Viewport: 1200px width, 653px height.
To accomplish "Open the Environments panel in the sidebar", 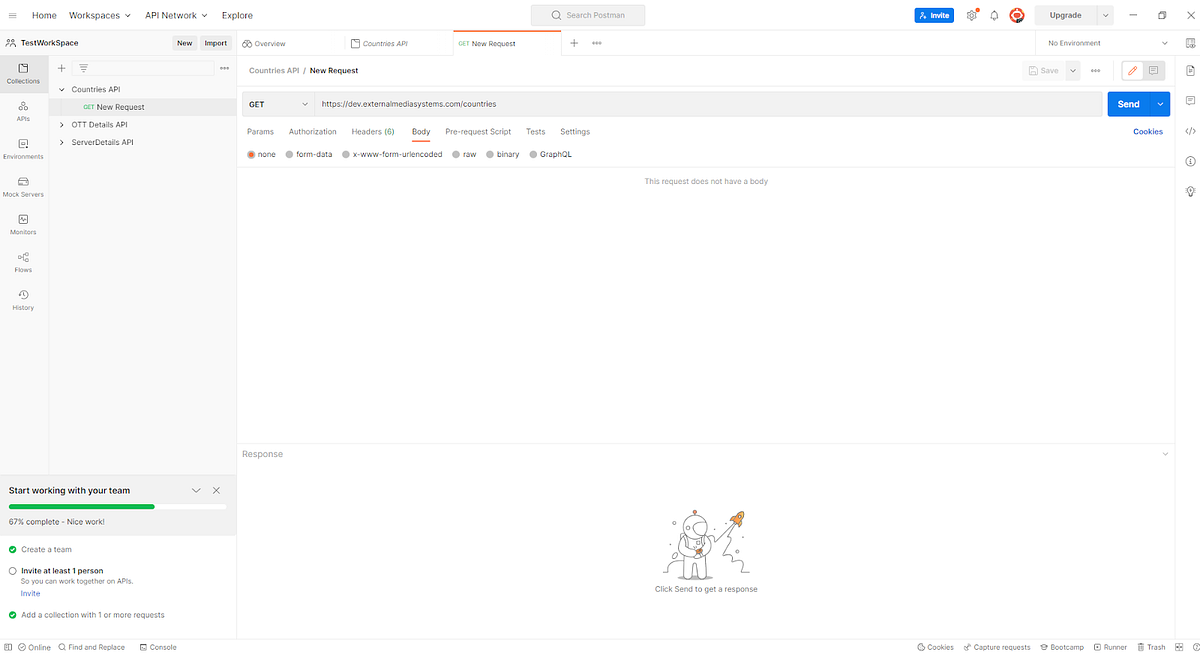I will click(x=22, y=148).
